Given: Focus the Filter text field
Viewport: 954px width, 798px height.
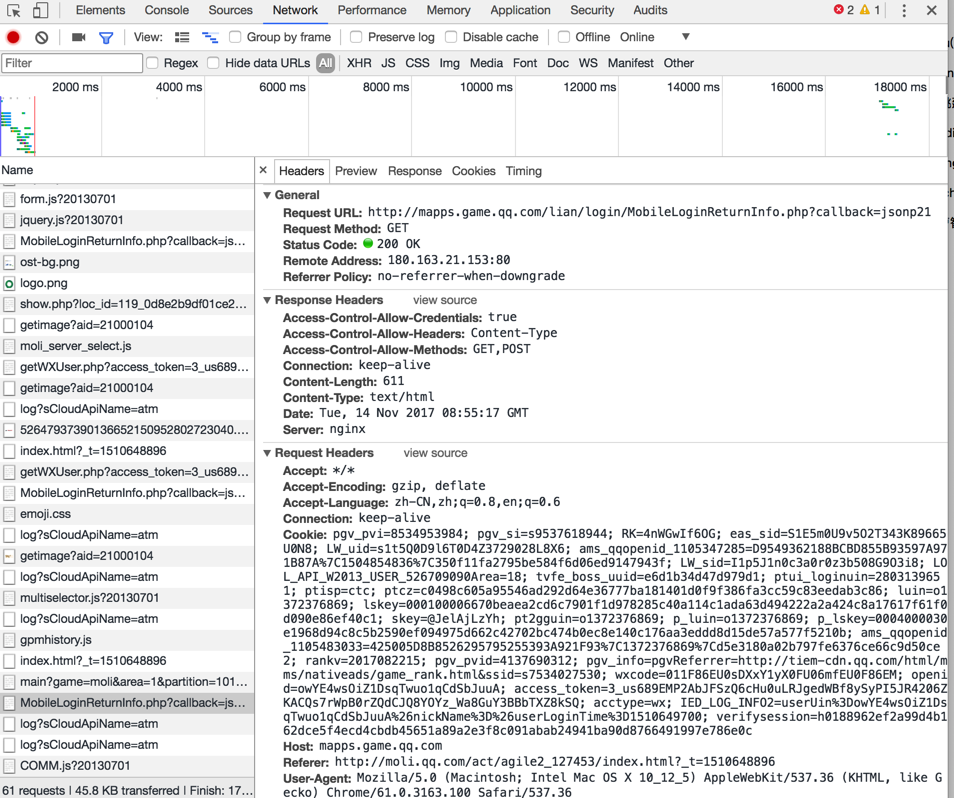Looking at the screenshot, I should (x=72, y=63).
